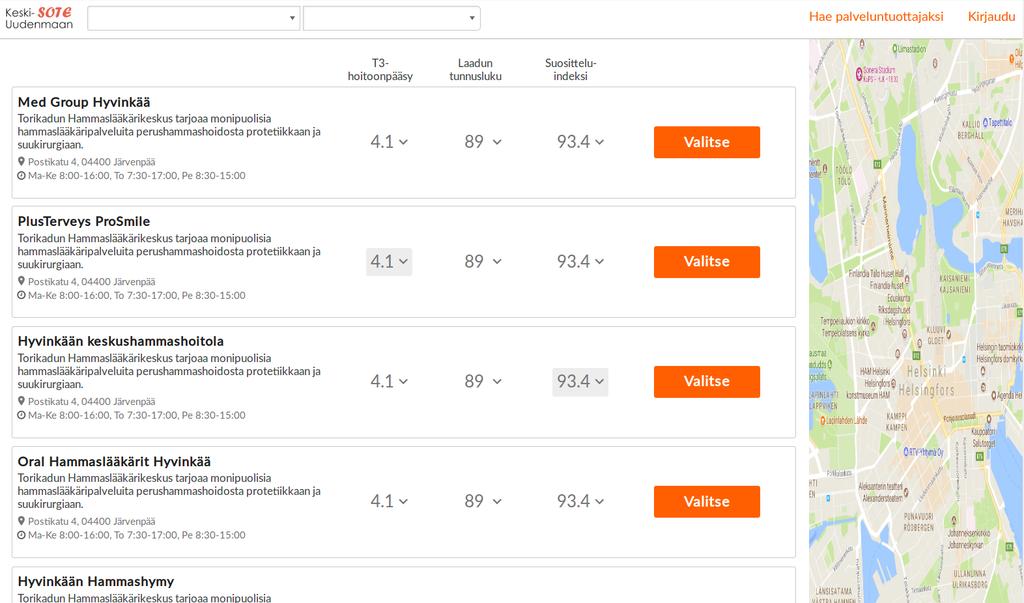The width and height of the screenshot is (1024, 603).
Task: Open the 89 dropdown for Oral Hammaslääkärit Hyvinkää
Action: click(x=483, y=502)
